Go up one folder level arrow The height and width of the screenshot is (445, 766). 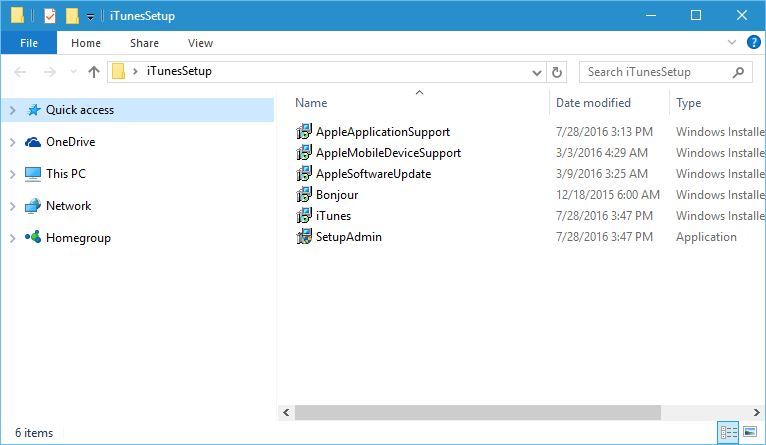pyautogui.click(x=94, y=72)
